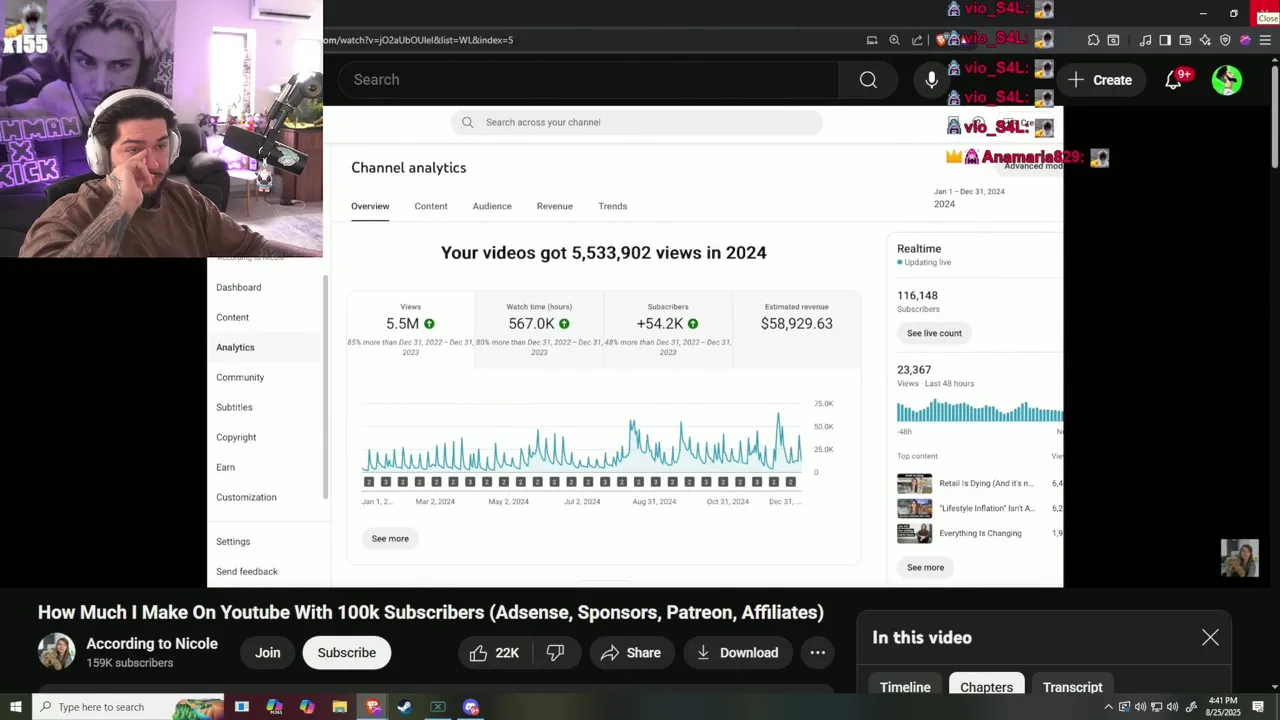Activate voice search microphone icon

tap(932, 80)
